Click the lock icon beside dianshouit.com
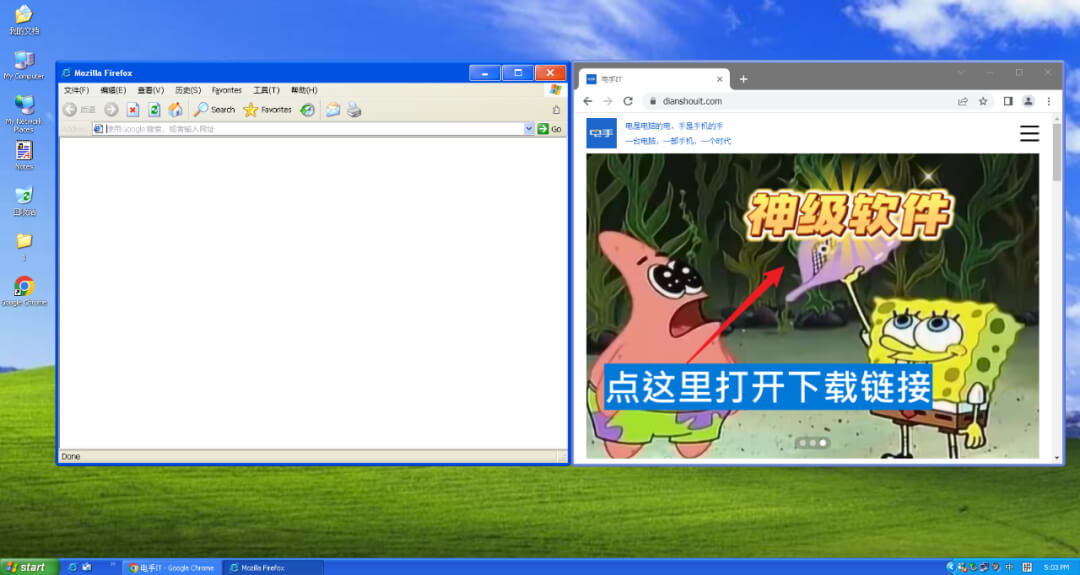Image resolution: width=1080 pixels, height=575 pixels. click(652, 101)
